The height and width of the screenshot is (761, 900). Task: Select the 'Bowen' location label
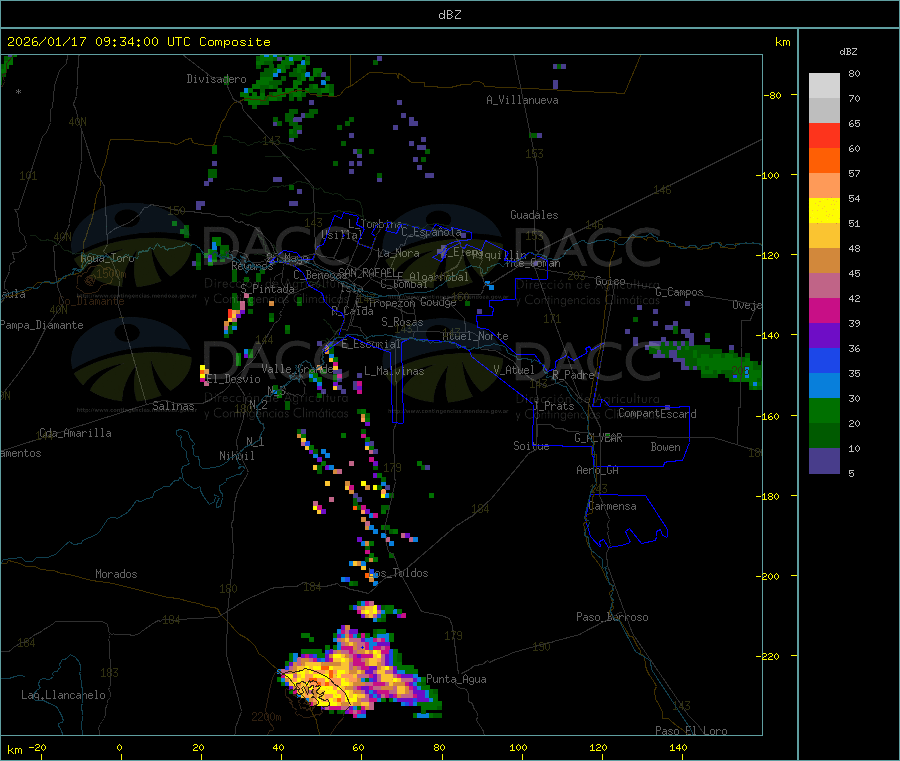point(665,447)
